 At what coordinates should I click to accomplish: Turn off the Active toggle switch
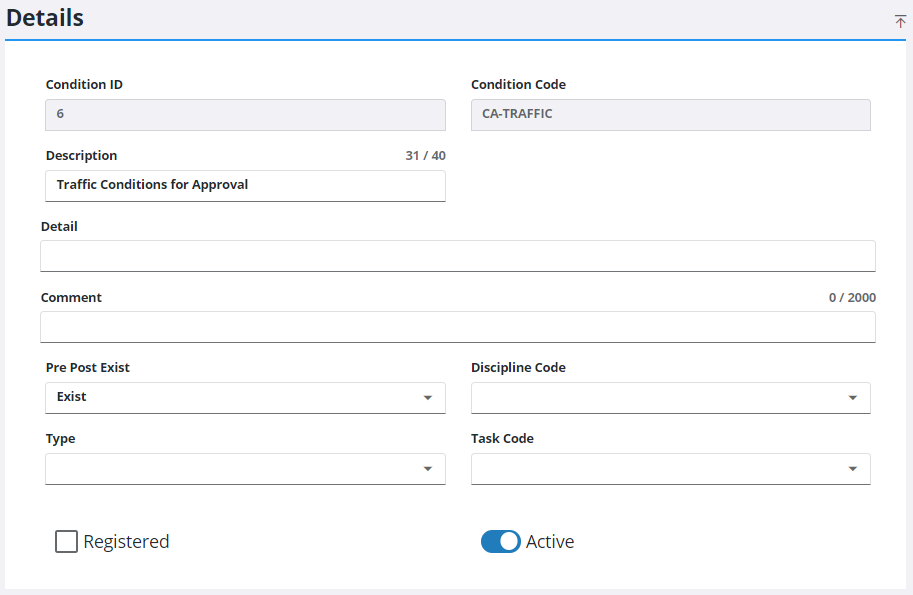[500, 542]
